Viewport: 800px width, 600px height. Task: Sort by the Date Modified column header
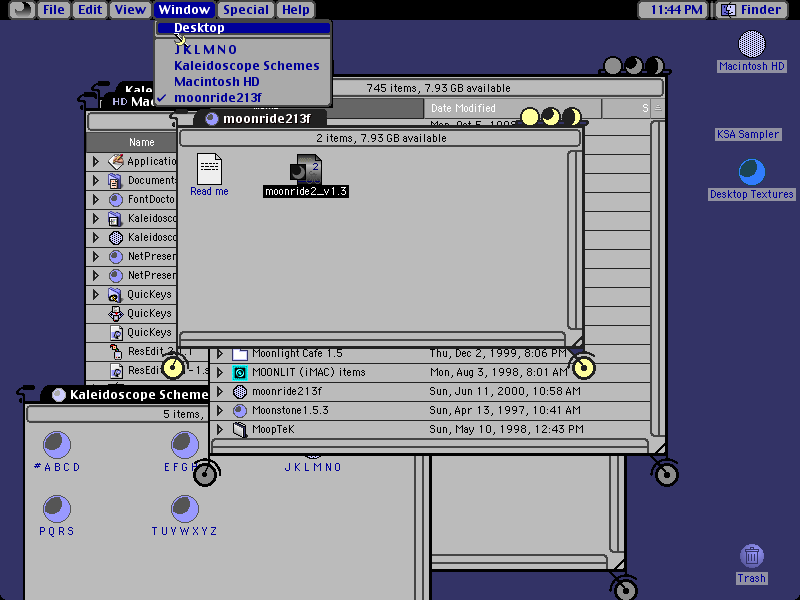pos(513,108)
